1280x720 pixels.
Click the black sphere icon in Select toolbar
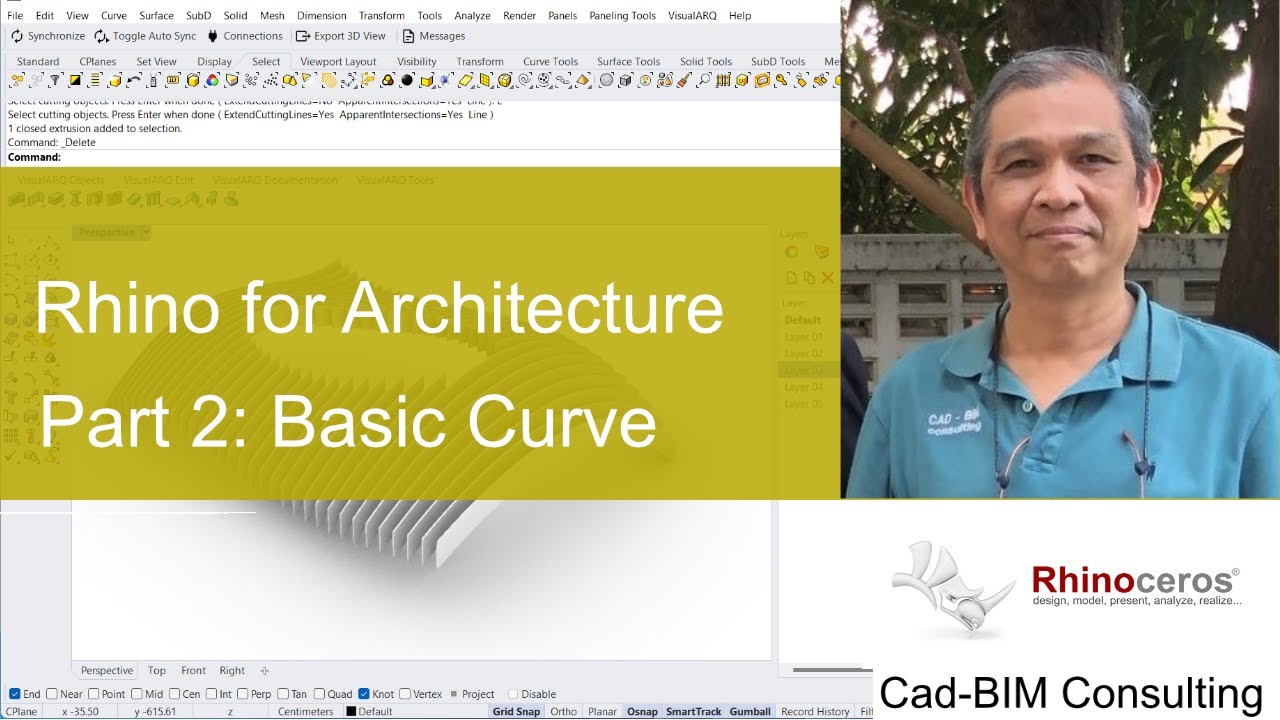[407, 80]
